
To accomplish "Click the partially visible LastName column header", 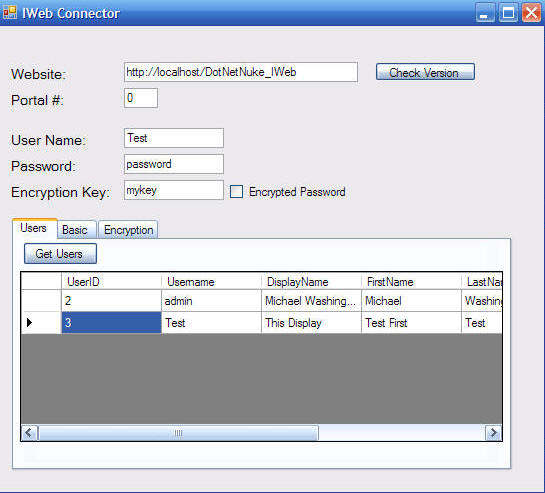I will [x=482, y=281].
